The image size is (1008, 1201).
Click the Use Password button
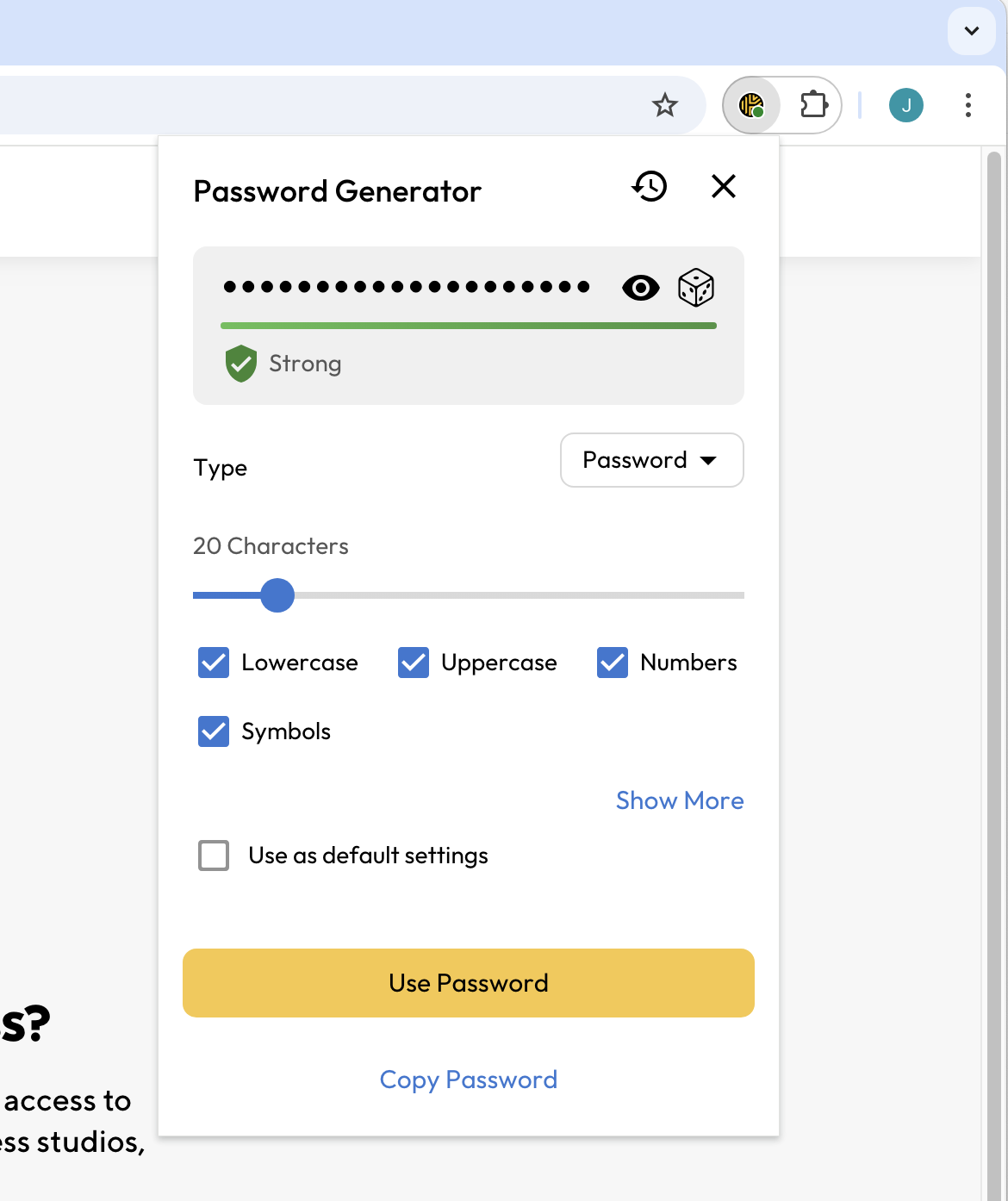click(469, 983)
